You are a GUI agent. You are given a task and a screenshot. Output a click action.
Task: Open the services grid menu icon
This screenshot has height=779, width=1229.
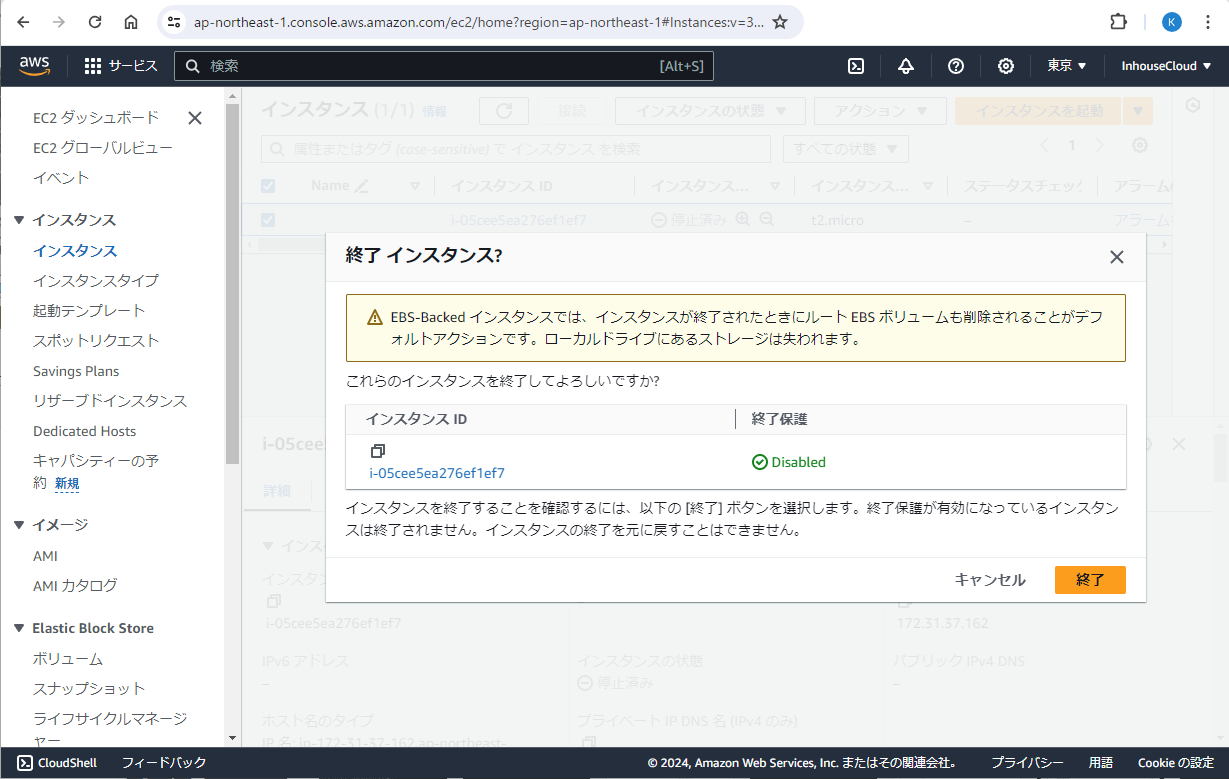point(93,66)
